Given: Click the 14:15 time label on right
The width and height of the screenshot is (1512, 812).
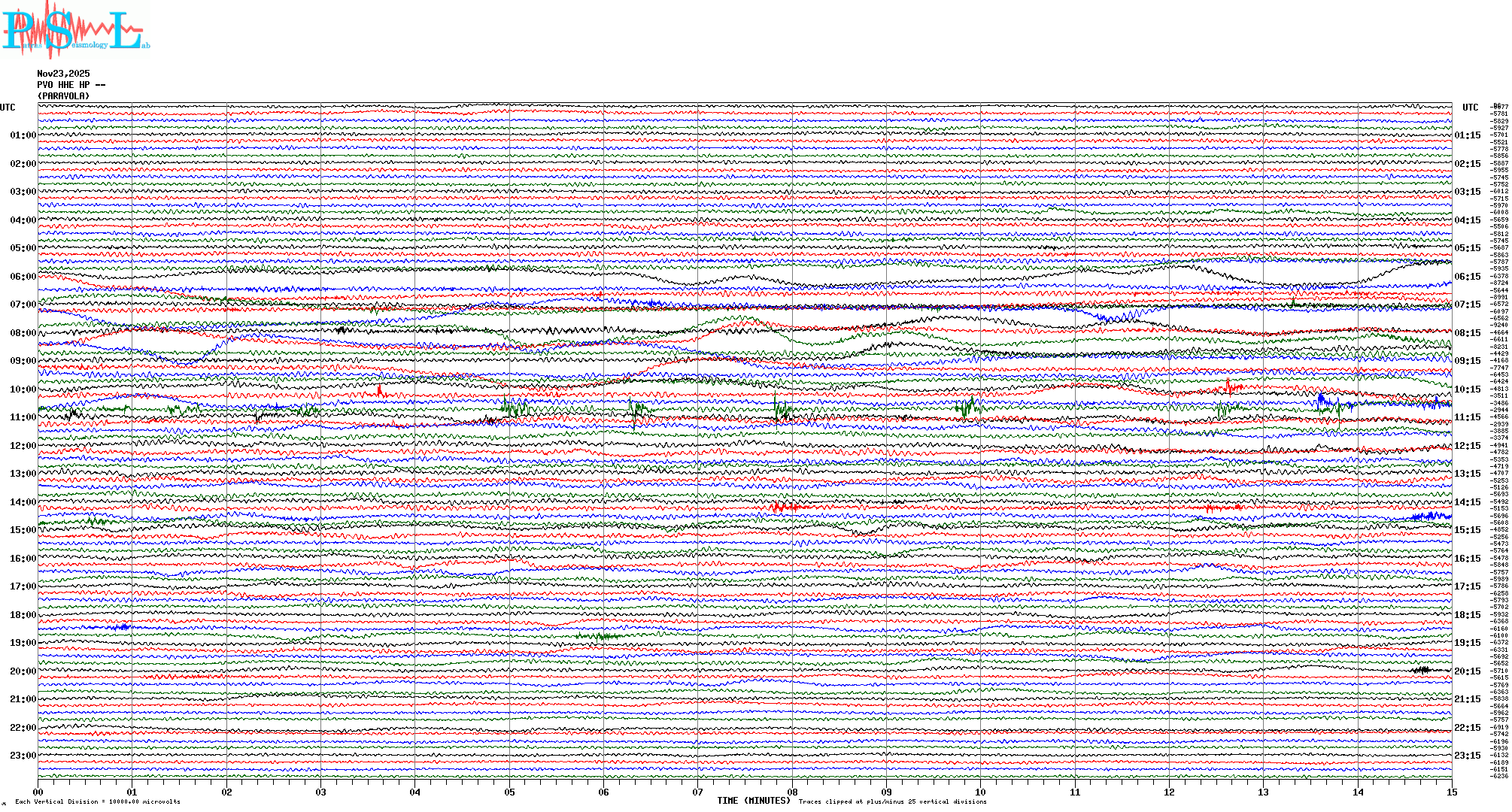Looking at the screenshot, I should (x=1467, y=502).
